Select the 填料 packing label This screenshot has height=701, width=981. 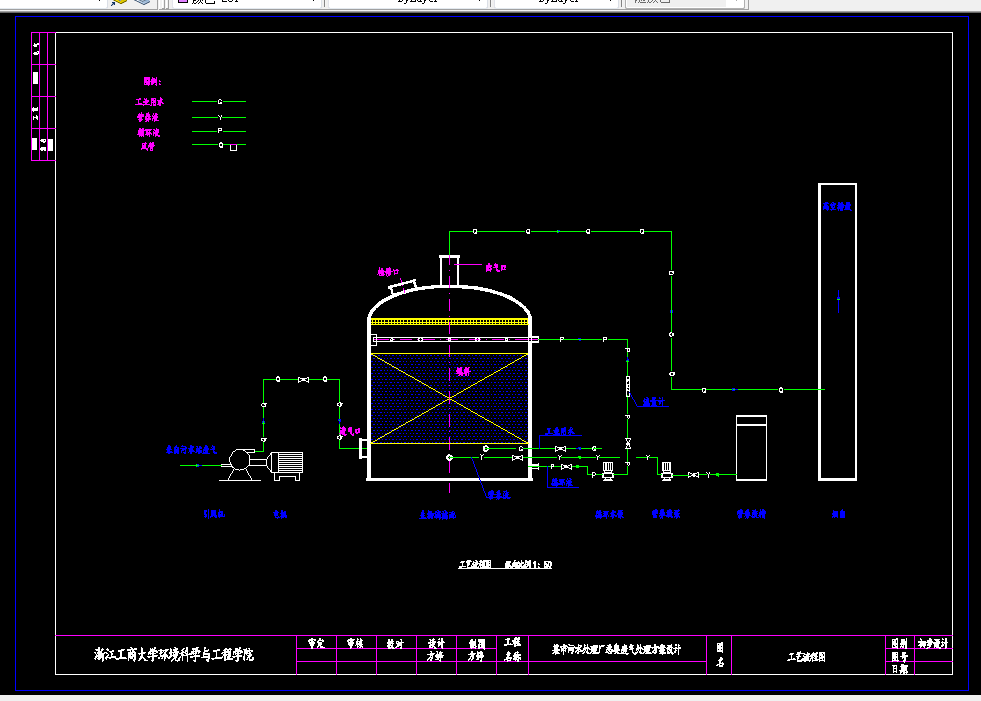click(463, 372)
